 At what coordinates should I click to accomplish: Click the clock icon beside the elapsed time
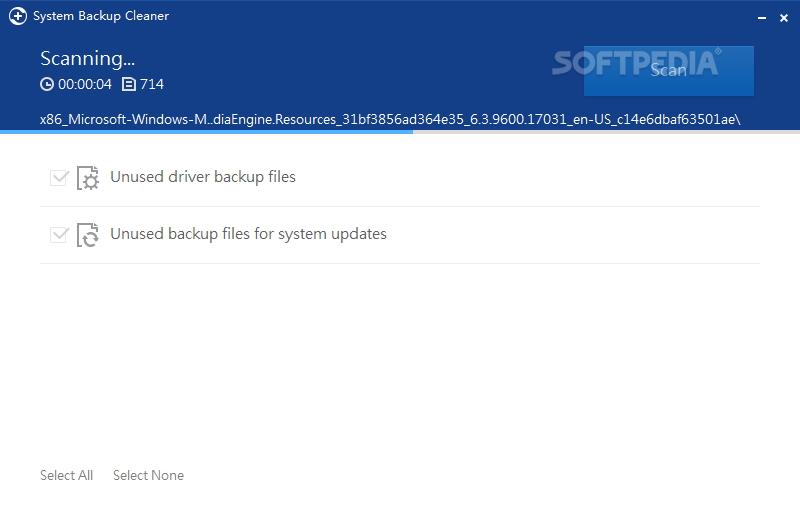(47, 84)
